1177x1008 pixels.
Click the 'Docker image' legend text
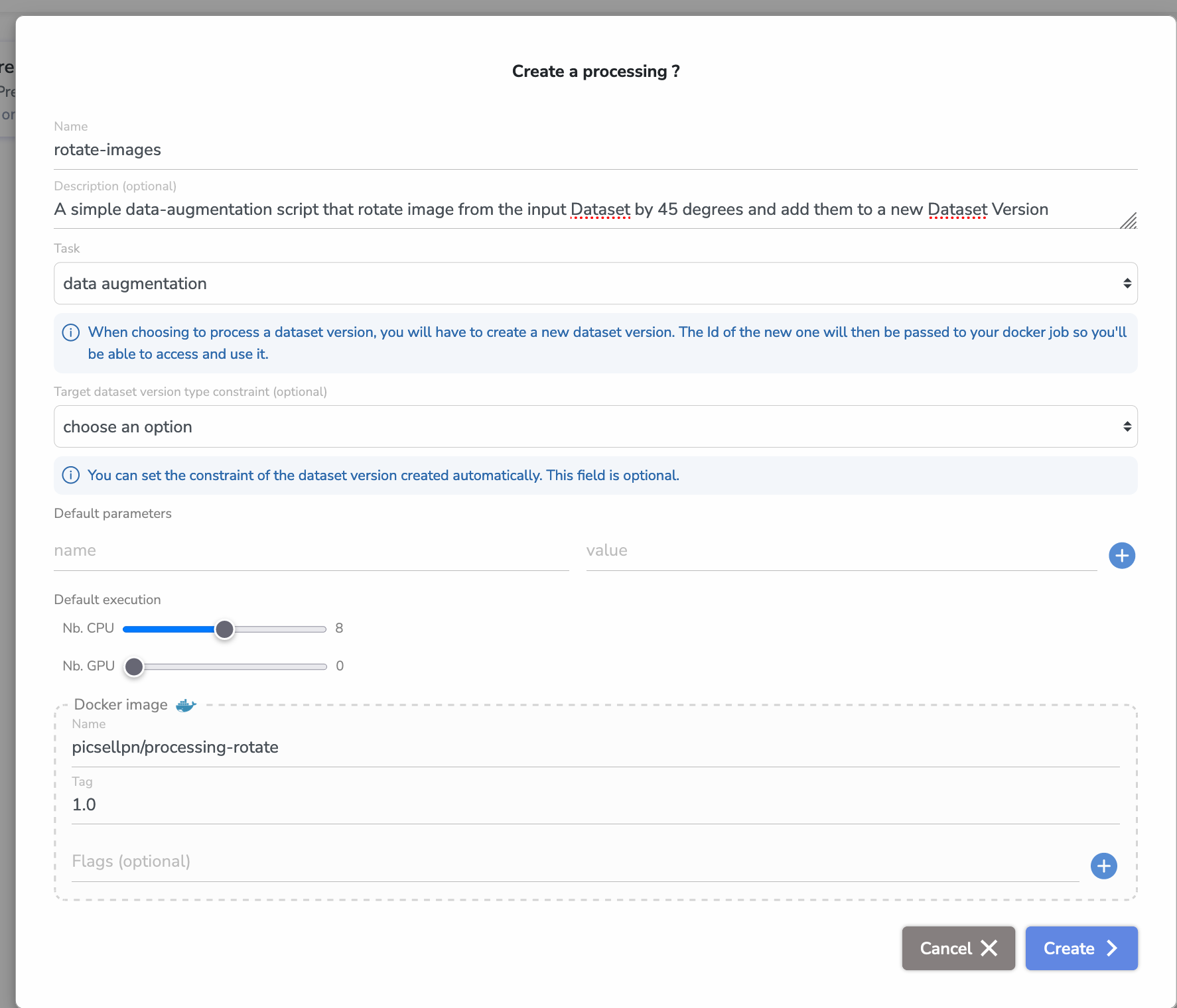(121, 705)
